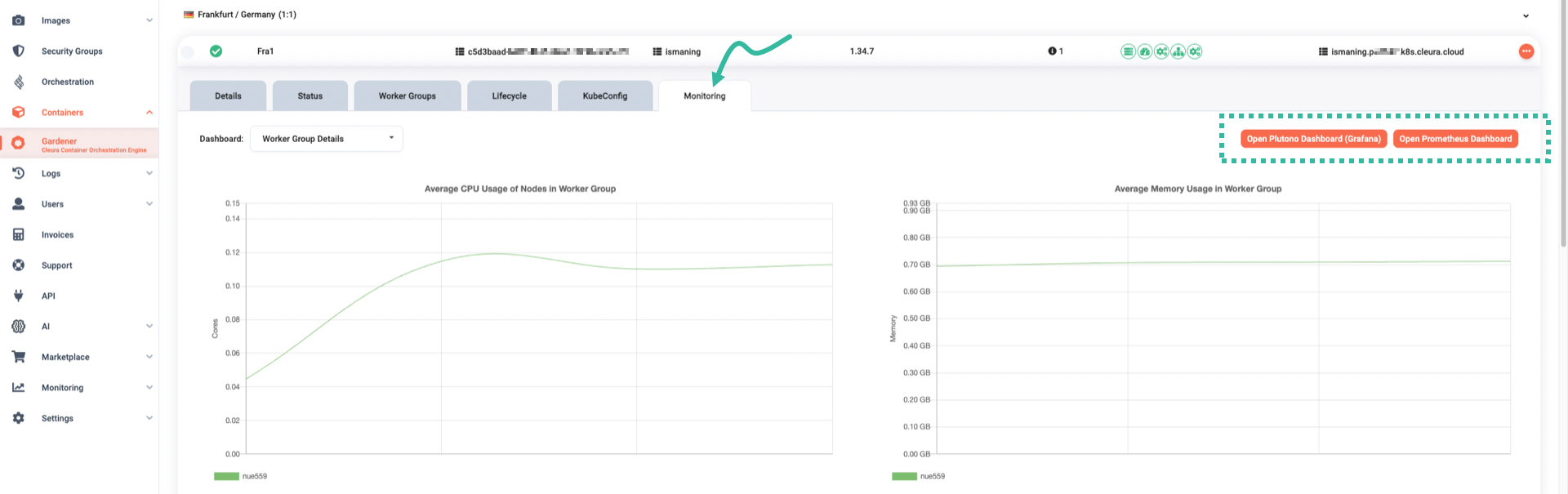
Task: Click the AI brain icon
Action: coord(18,327)
